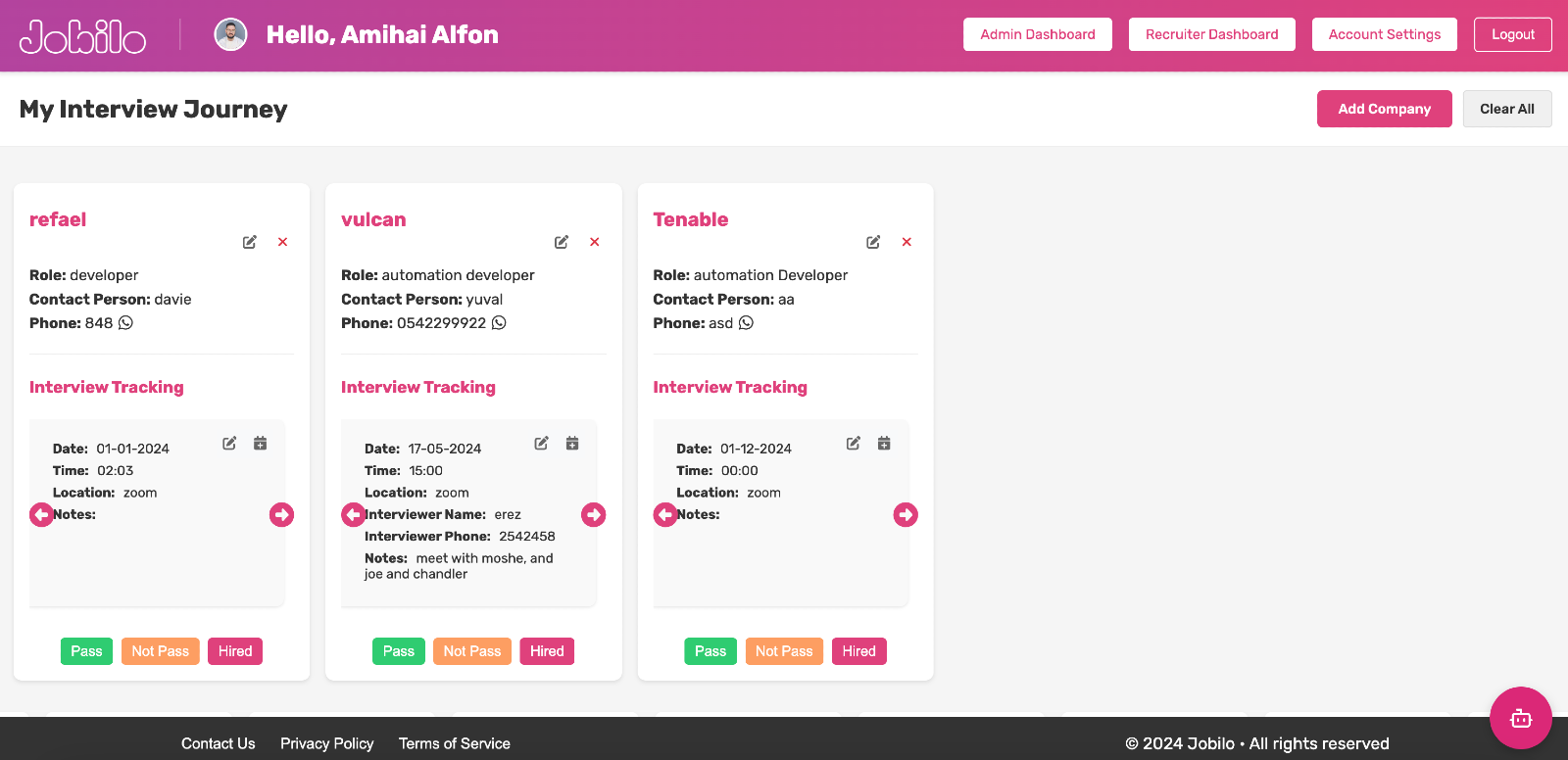Viewport: 1568px width, 760px height.
Task: Click interviewer name erez
Action: [508, 514]
